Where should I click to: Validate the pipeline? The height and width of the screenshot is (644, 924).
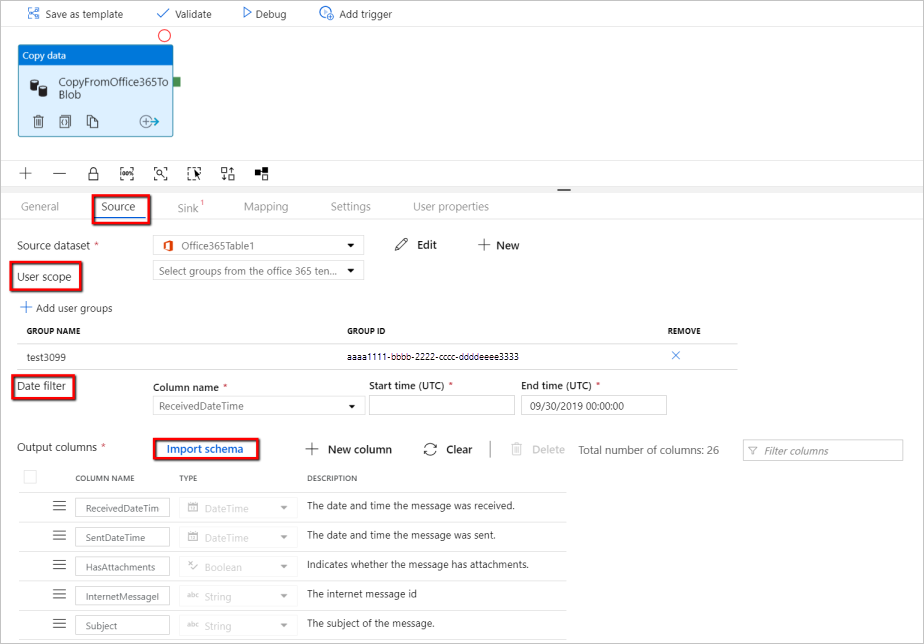click(x=183, y=13)
